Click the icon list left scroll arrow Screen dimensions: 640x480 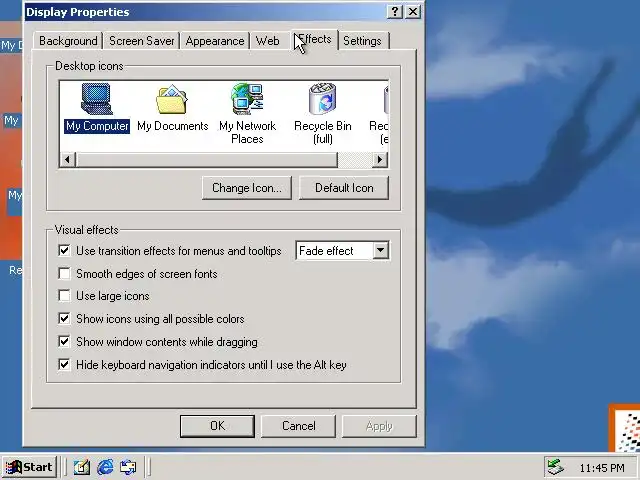pos(68,159)
